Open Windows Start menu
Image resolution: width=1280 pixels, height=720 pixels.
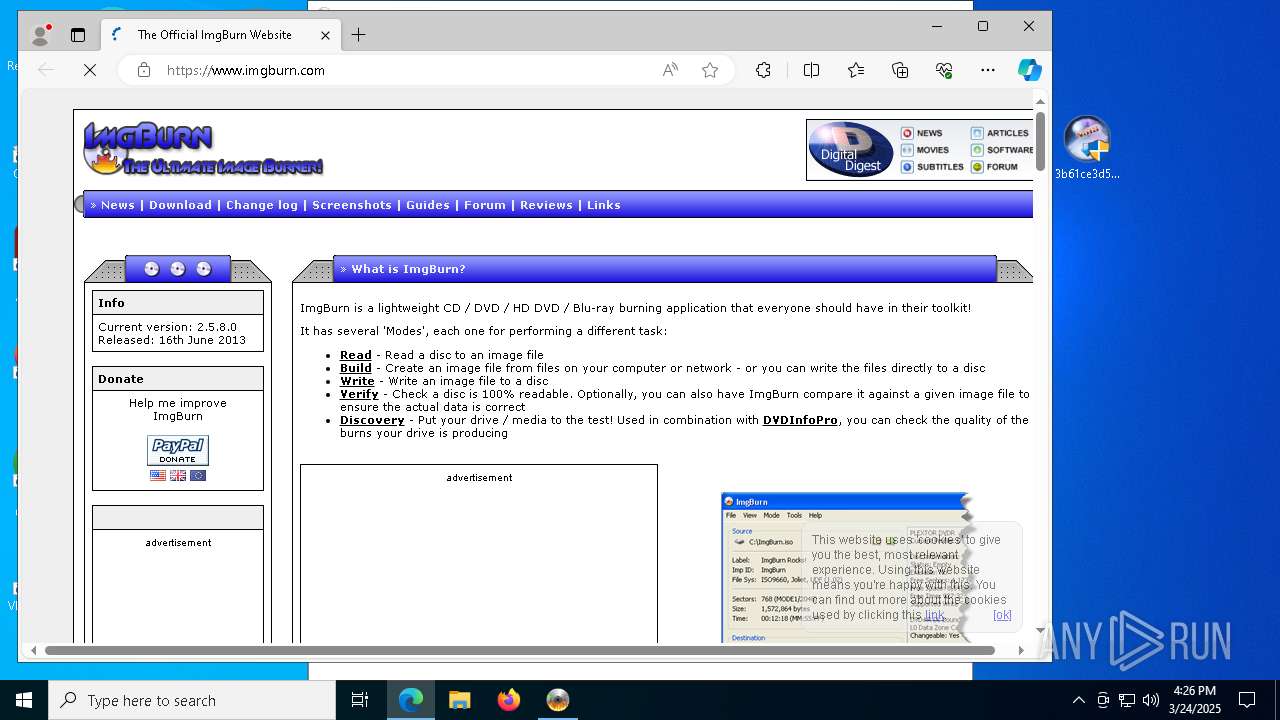pyautogui.click(x=24, y=700)
